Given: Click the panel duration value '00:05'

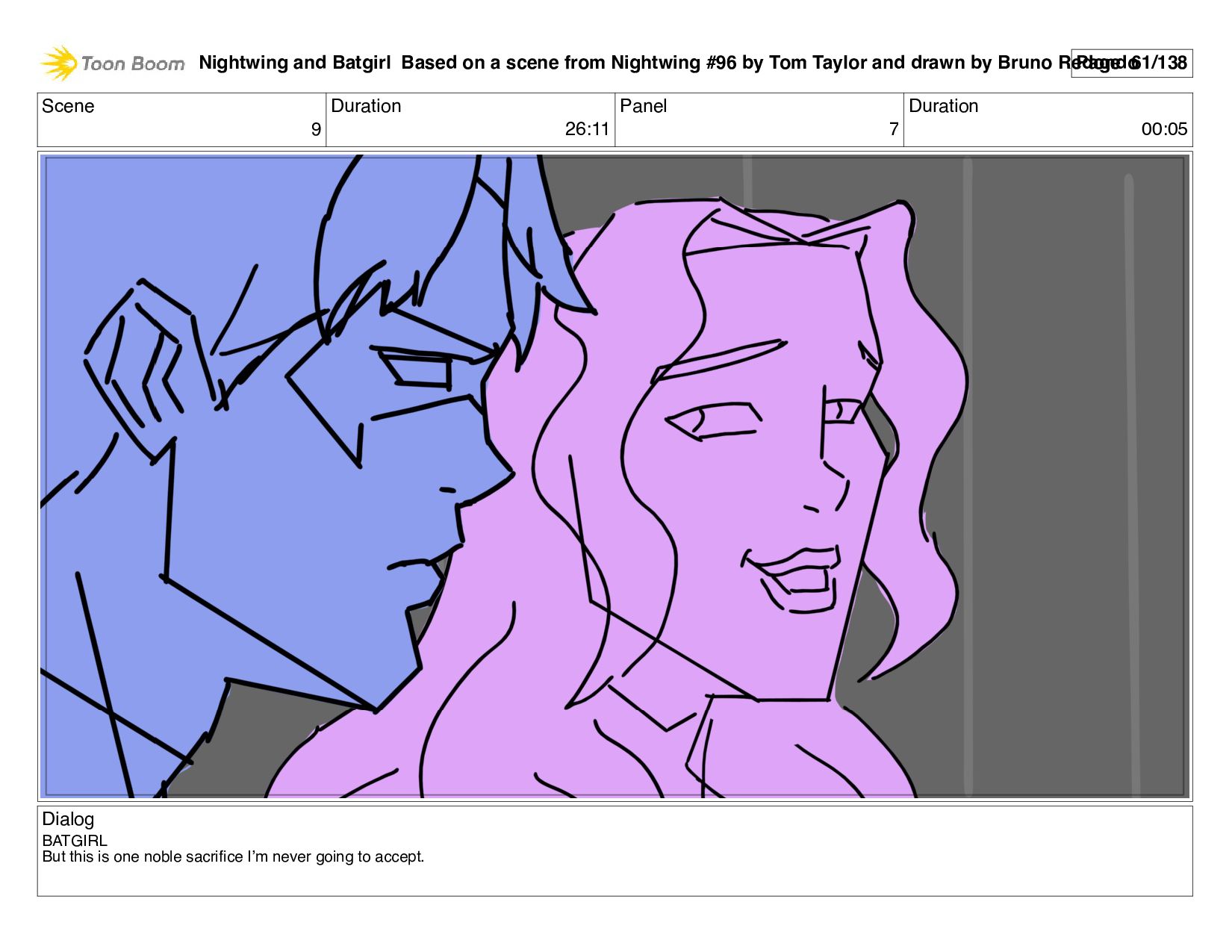Looking at the screenshot, I should coord(1164,129).
